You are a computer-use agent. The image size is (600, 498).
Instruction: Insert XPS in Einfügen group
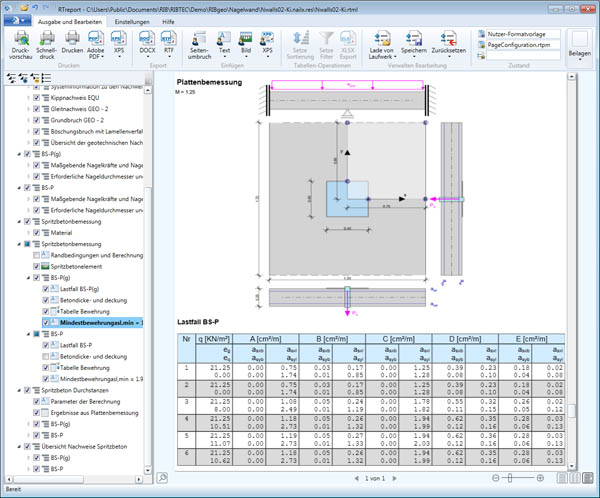(x=267, y=45)
